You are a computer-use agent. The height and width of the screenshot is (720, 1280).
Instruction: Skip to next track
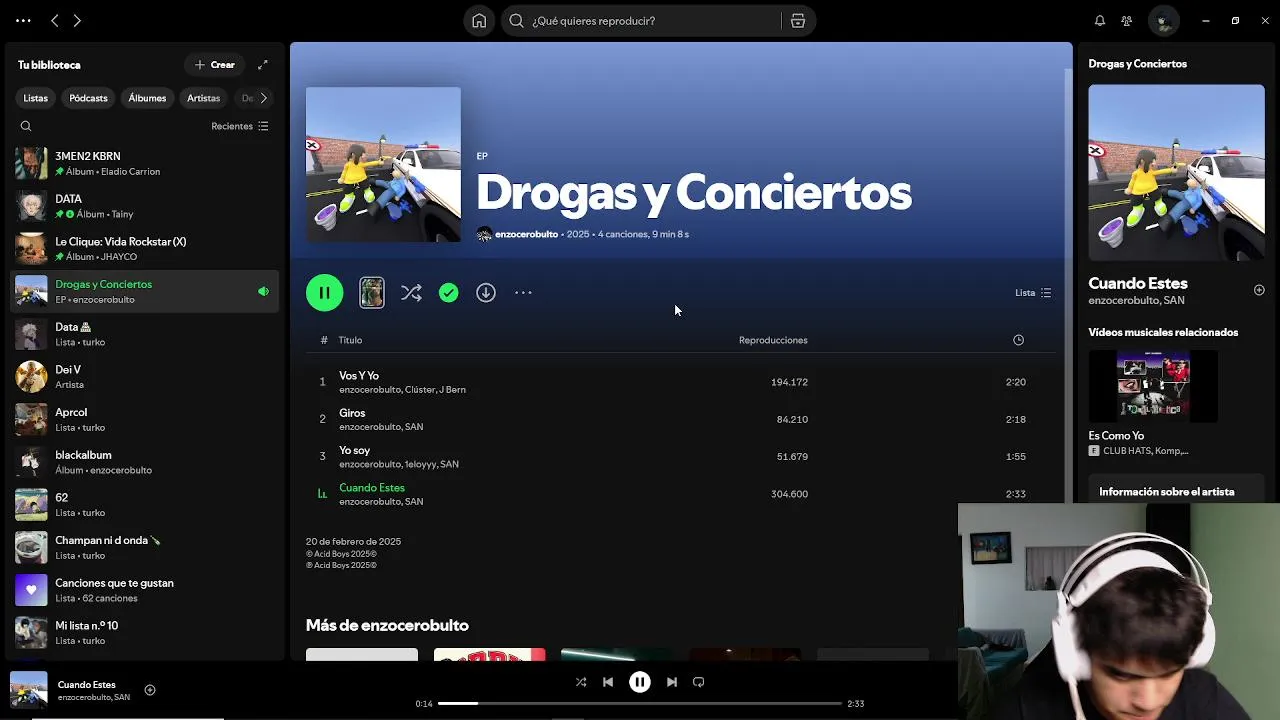tap(672, 682)
